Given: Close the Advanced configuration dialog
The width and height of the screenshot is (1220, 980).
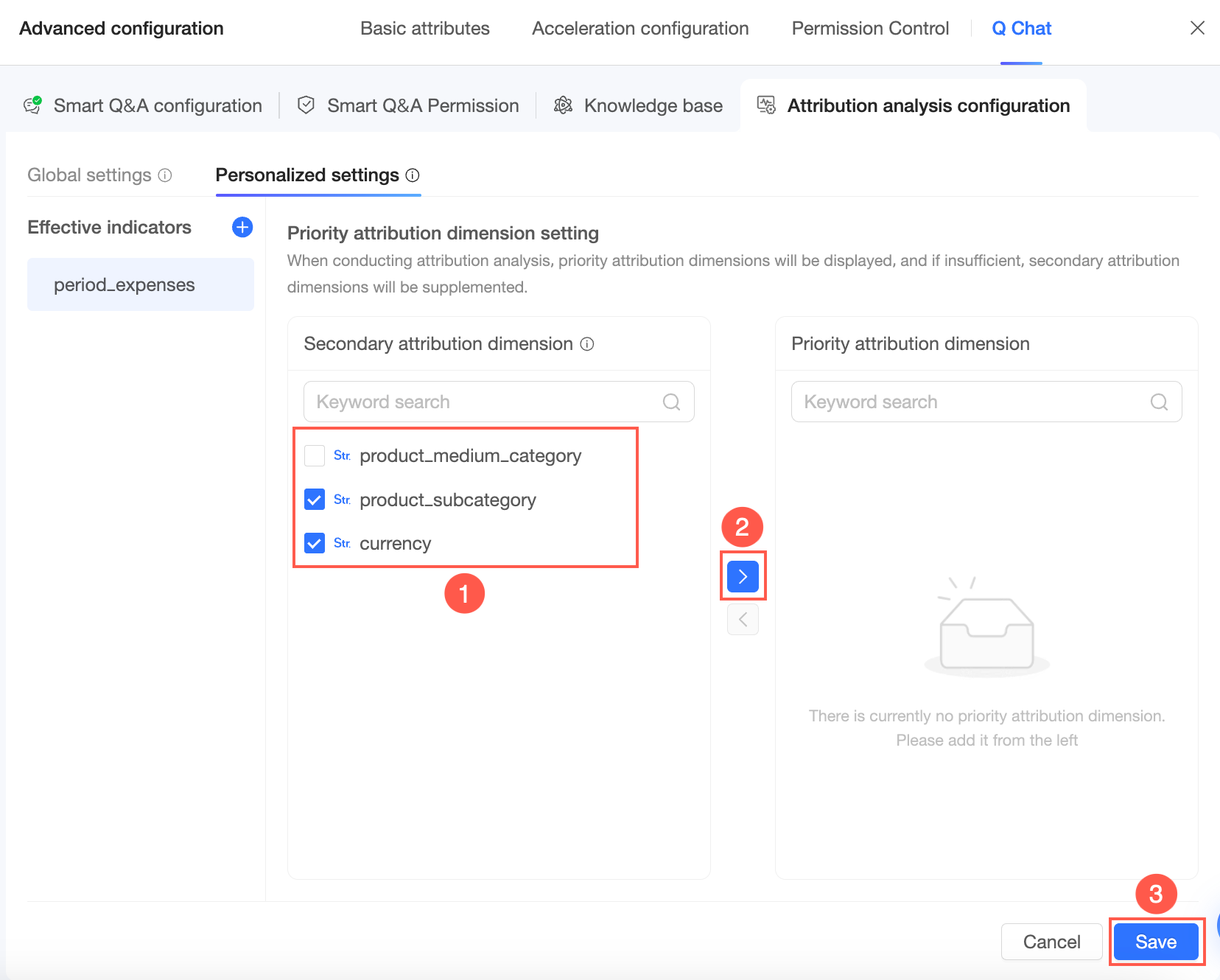Looking at the screenshot, I should pos(1197,28).
